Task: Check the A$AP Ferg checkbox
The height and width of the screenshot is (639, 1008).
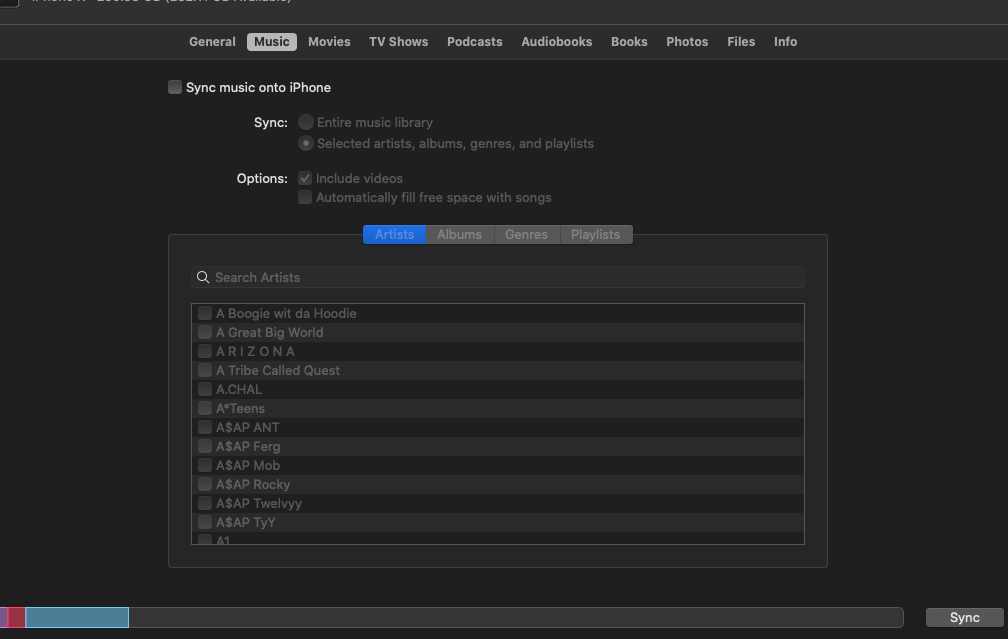Action: tap(204, 446)
